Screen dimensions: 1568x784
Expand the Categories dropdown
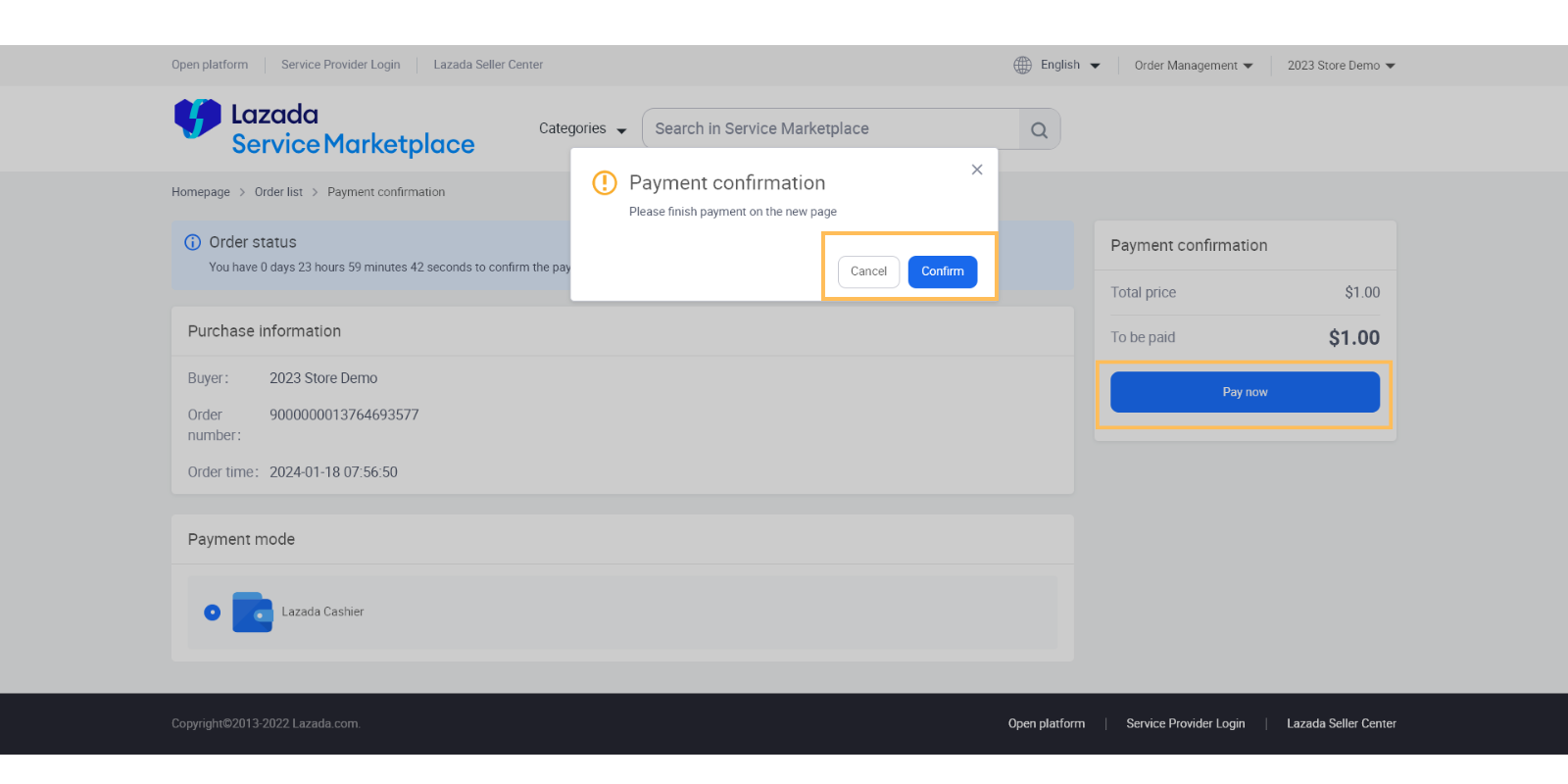[583, 128]
